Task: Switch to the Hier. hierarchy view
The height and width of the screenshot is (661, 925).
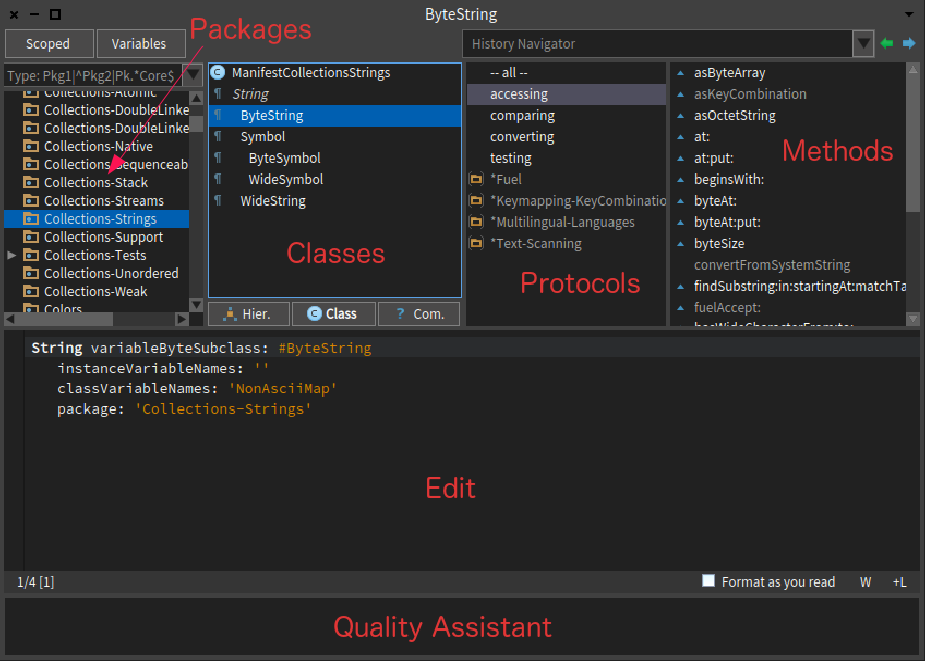Action: pos(249,314)
